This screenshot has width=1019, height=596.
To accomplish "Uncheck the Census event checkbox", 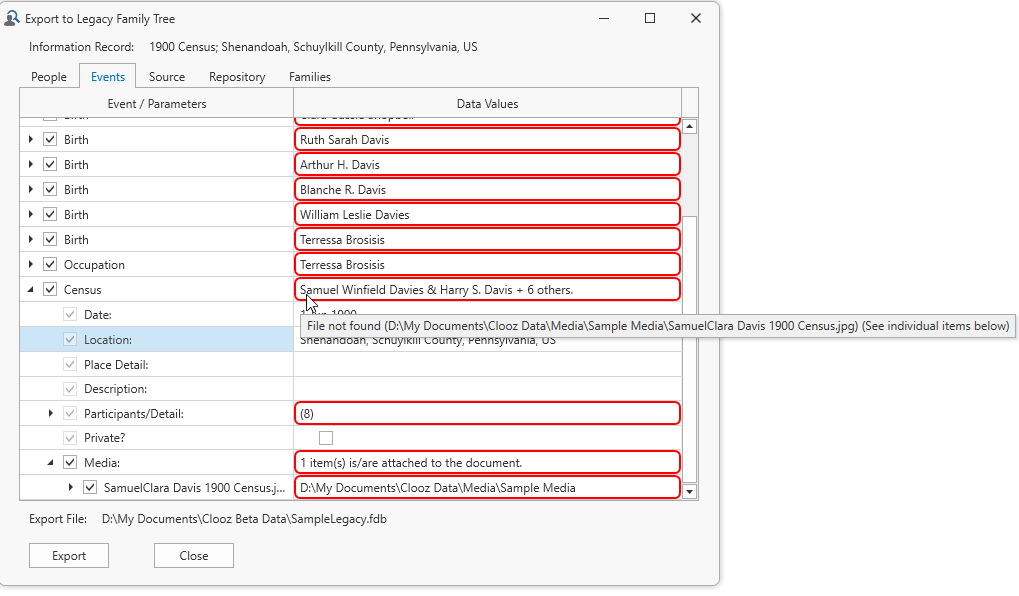I will coord(50,290).
